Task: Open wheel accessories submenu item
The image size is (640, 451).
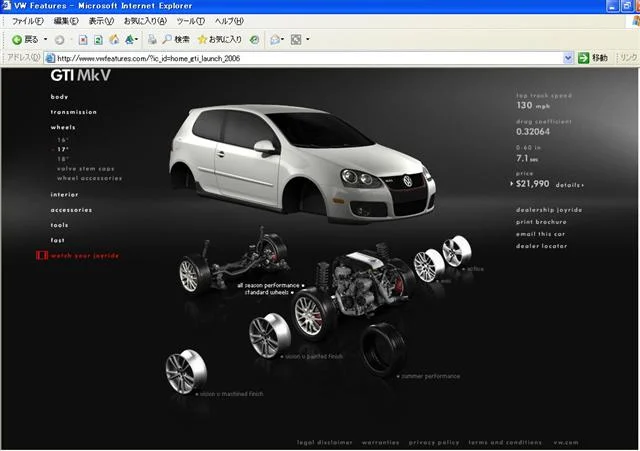Action: 89,178
